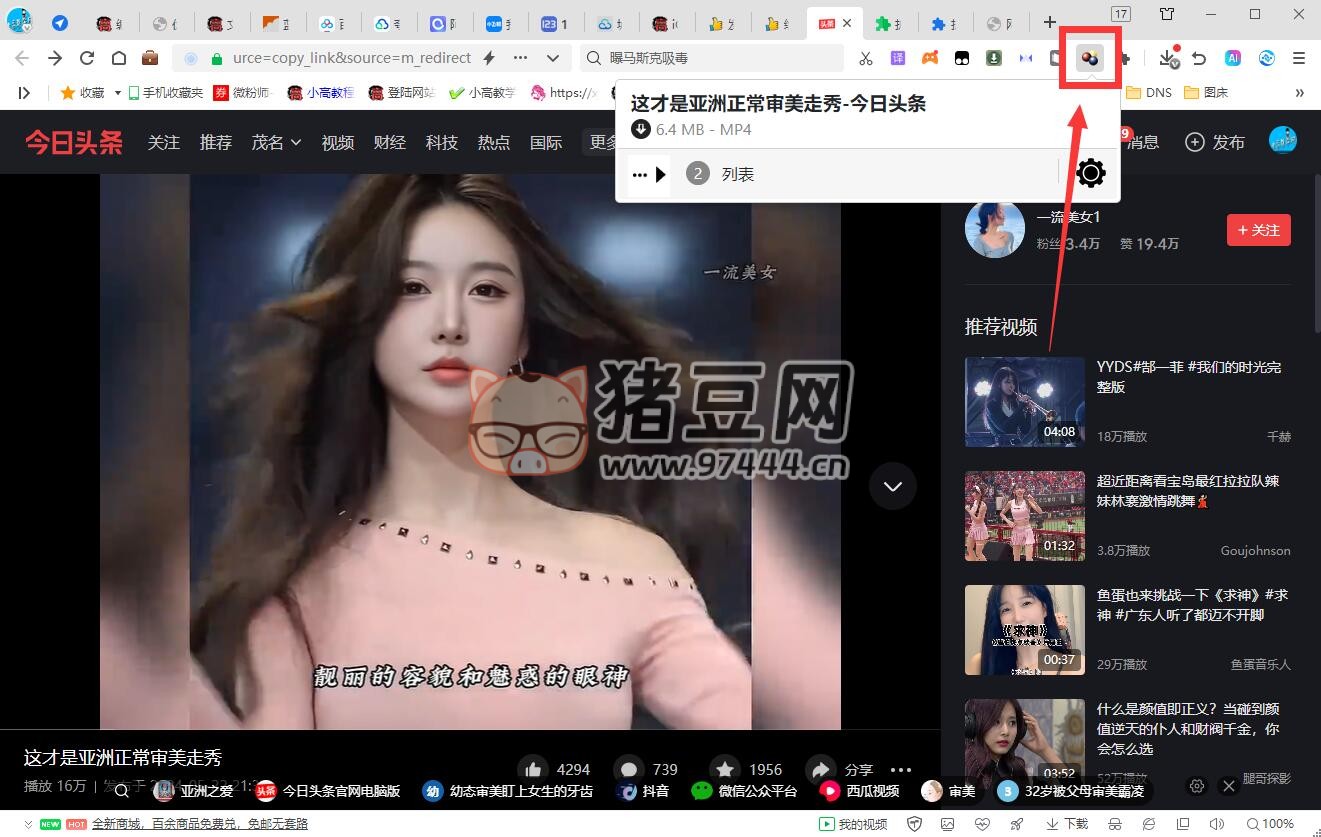Open the DNS bookmark folder

1149,92
